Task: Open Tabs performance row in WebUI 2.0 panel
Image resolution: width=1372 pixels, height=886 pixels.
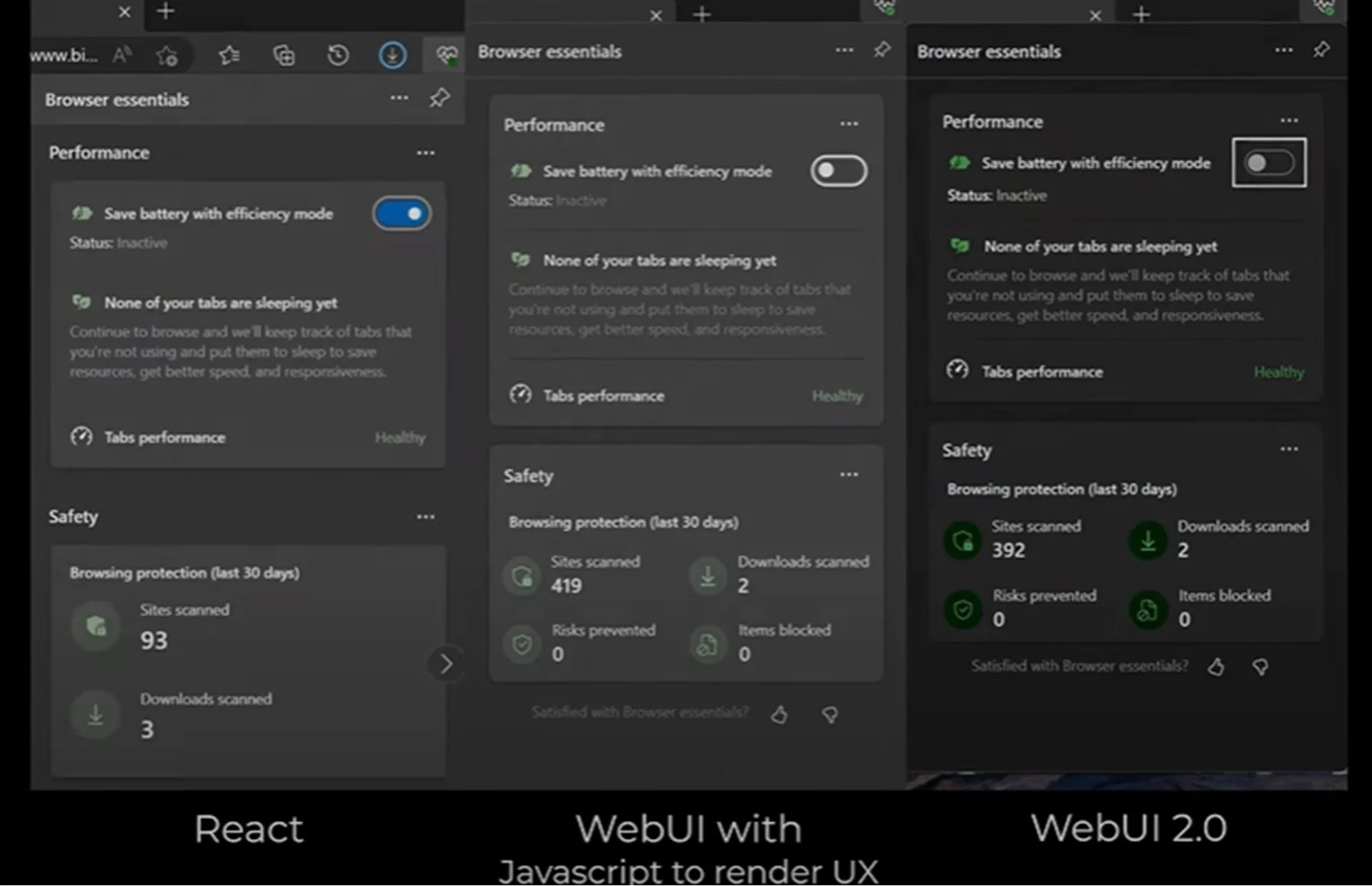Action: tap(1125, 372)
